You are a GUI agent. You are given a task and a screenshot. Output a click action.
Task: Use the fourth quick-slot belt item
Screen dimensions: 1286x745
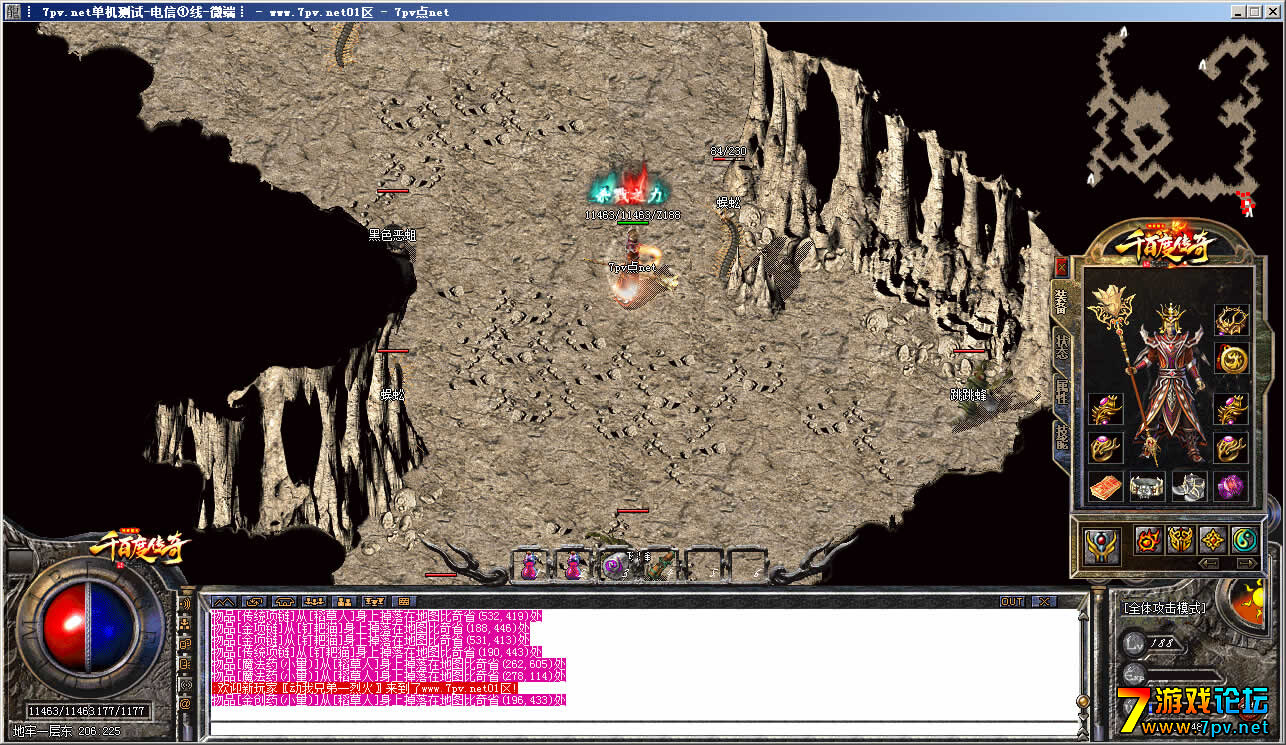658,566
